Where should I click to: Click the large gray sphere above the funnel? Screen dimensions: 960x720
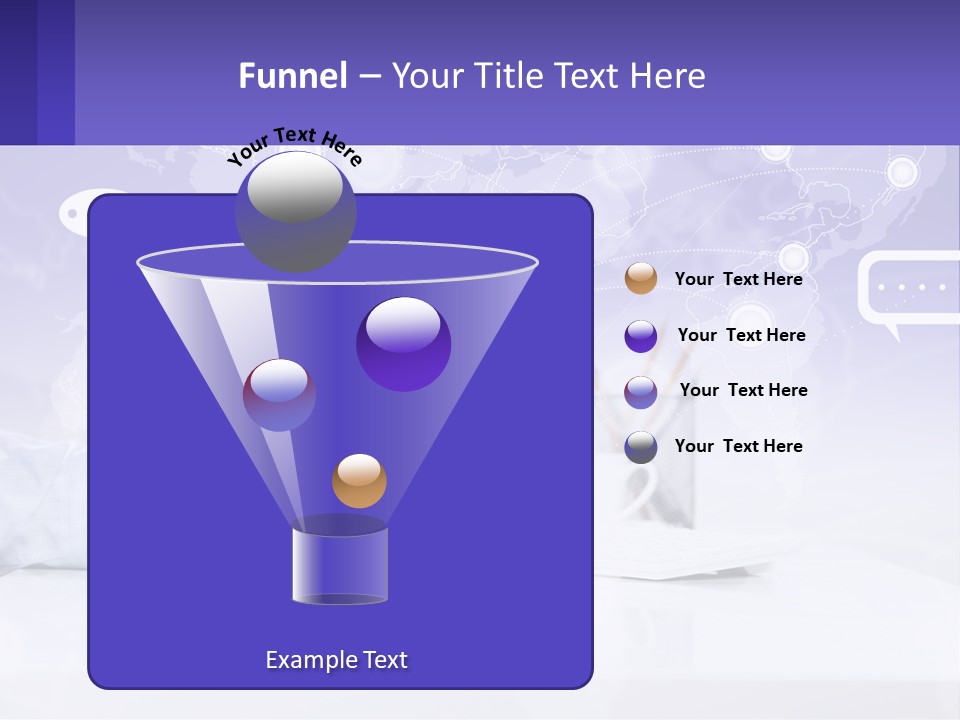(x=295, y=211)
